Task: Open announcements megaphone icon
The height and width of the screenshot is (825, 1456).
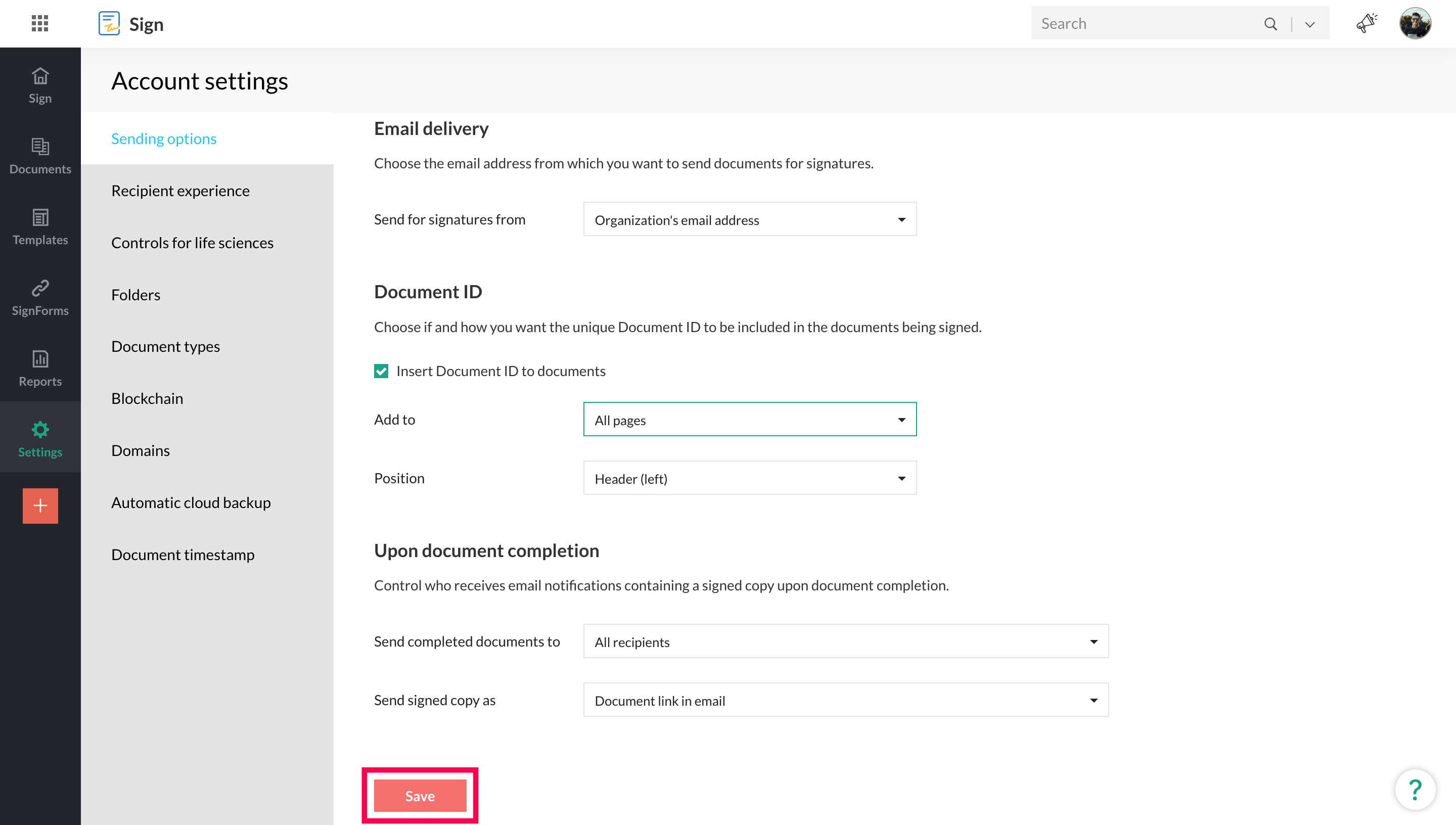Action: coord(1366,23)
